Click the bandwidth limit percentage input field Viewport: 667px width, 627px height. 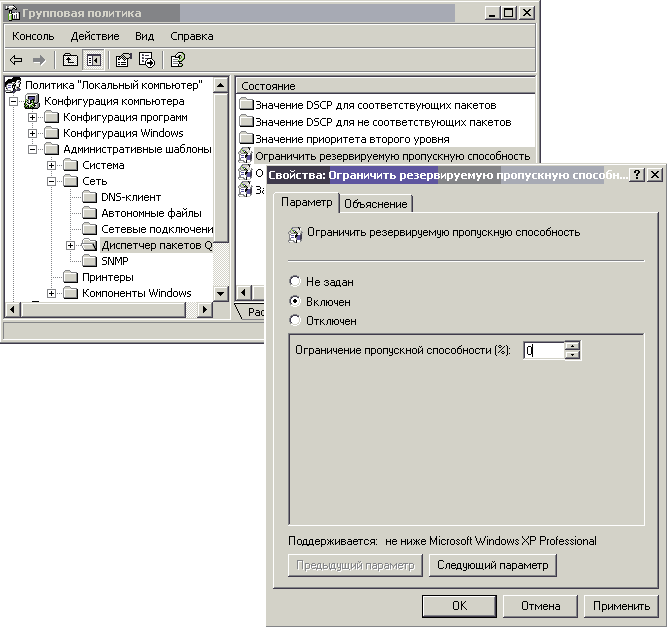pos(543,351)
